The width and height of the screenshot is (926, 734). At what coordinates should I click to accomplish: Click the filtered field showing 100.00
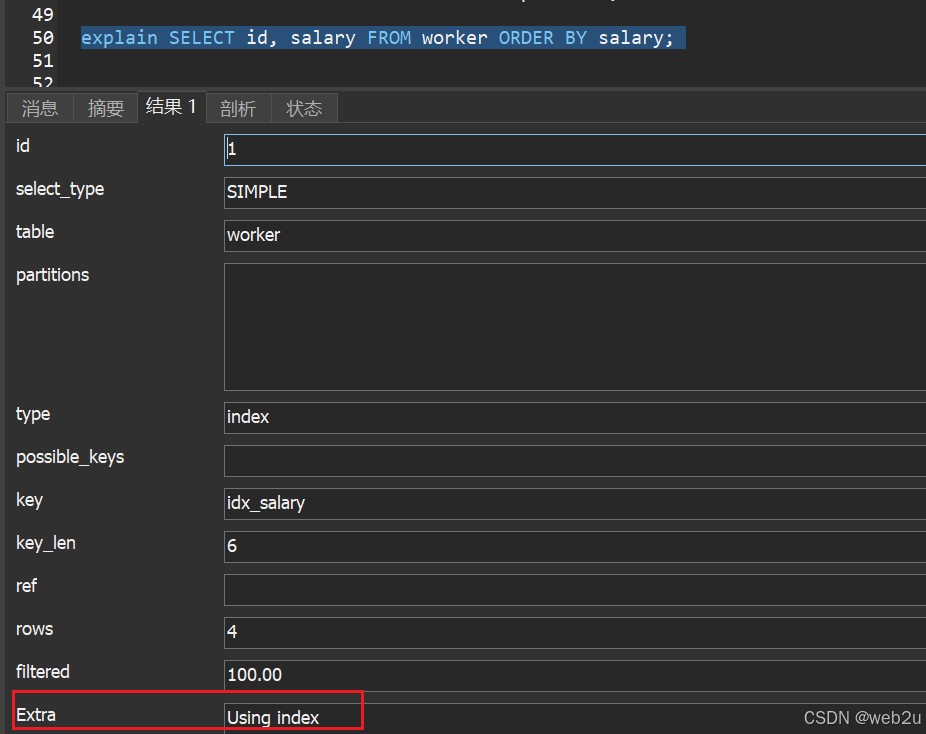click(574, 675)
